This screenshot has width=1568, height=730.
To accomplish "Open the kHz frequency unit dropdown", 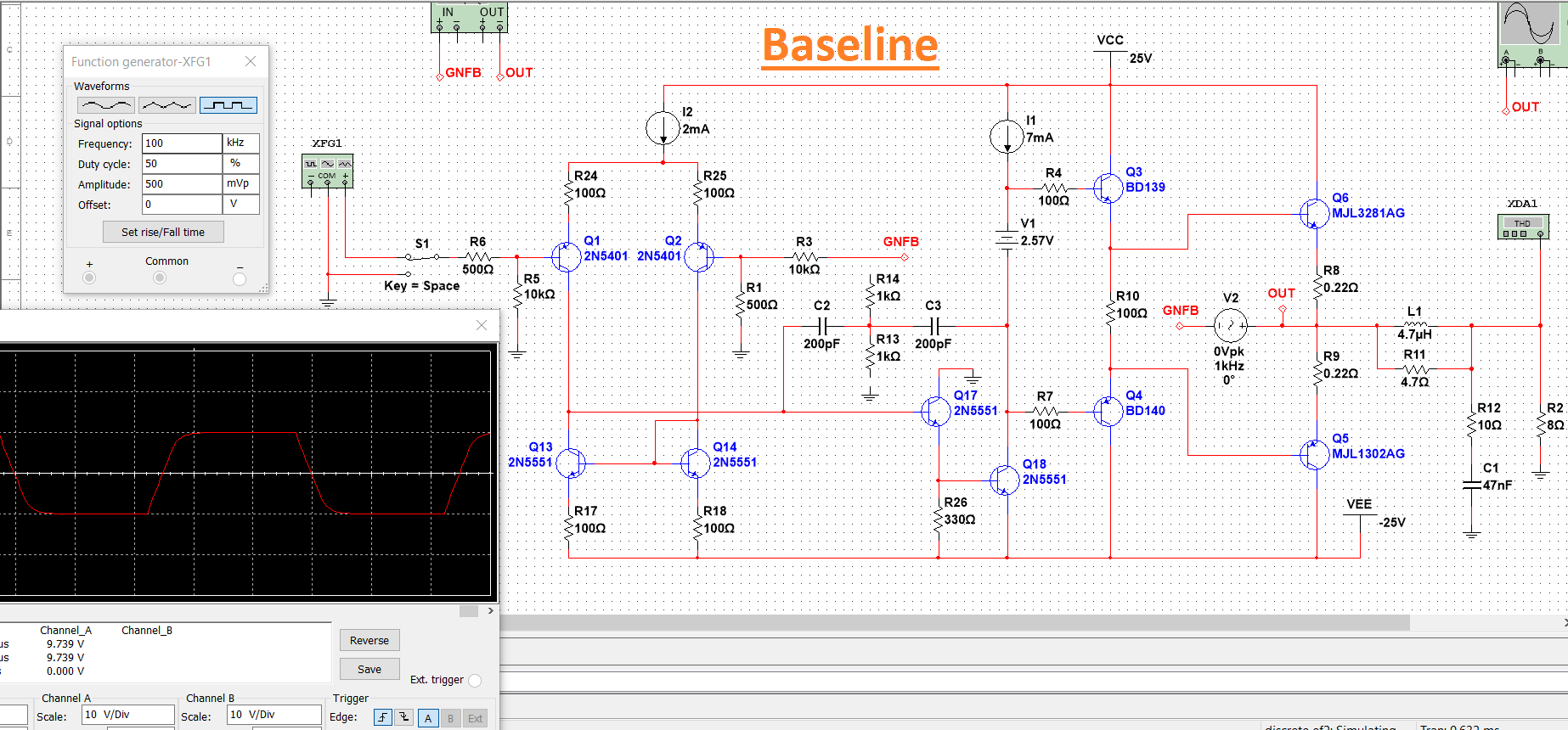I will point(241,143).
